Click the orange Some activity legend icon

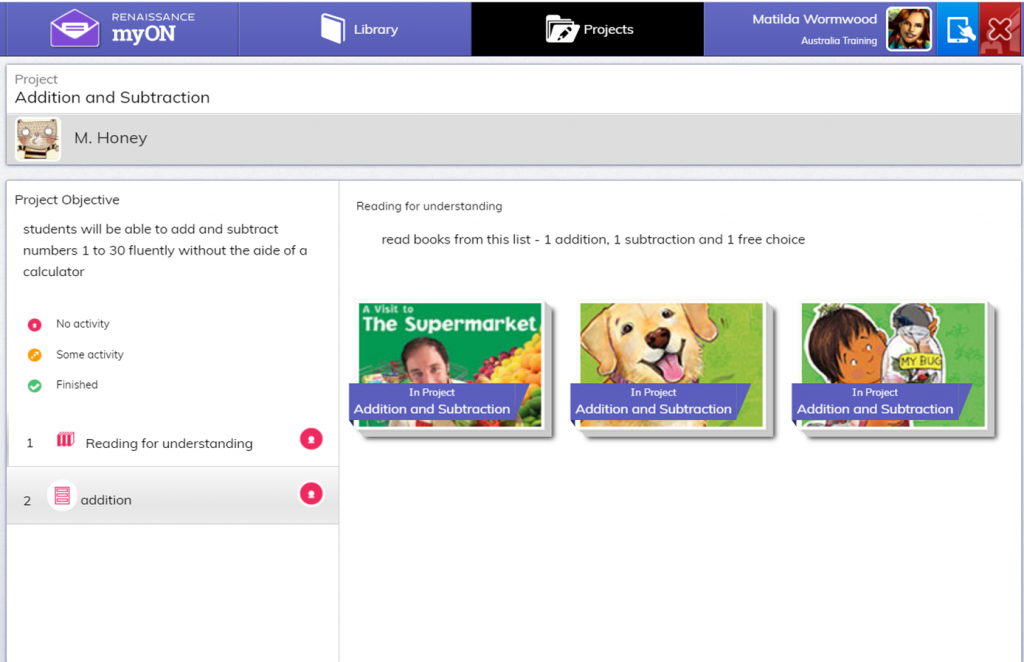35,355
